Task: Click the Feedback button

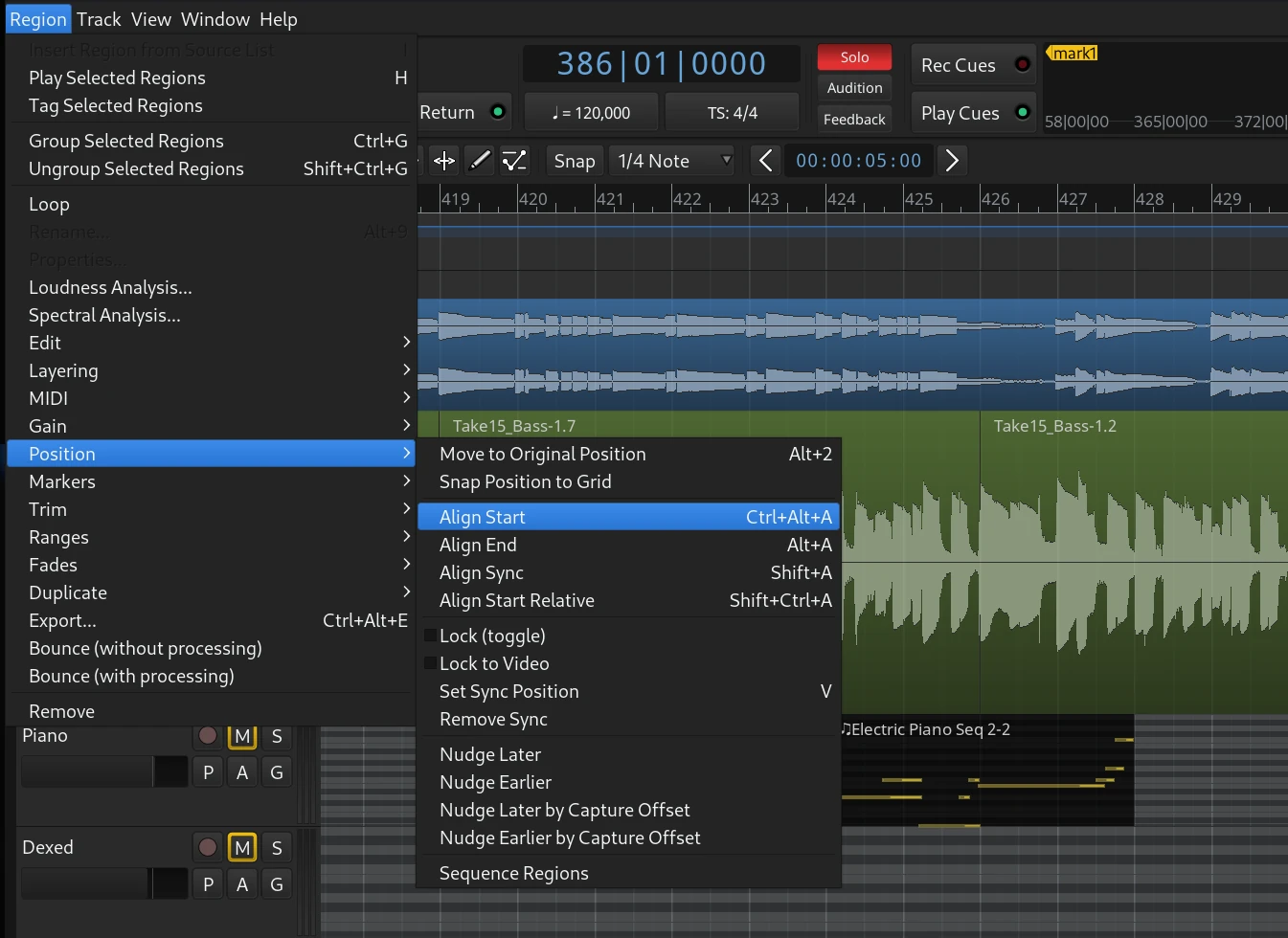Action: [x=854, y=119]
